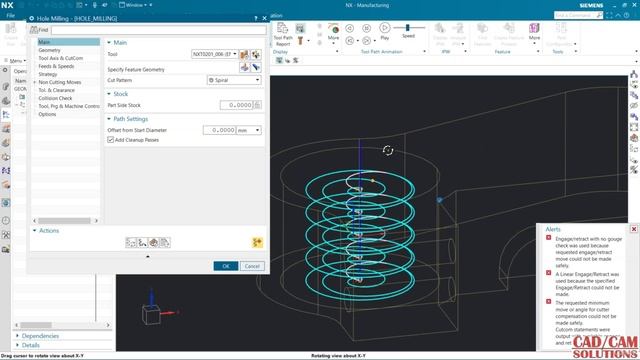640x360 pixels.
Task: Click the Replay tool path action icon
Action: (142, 243)
